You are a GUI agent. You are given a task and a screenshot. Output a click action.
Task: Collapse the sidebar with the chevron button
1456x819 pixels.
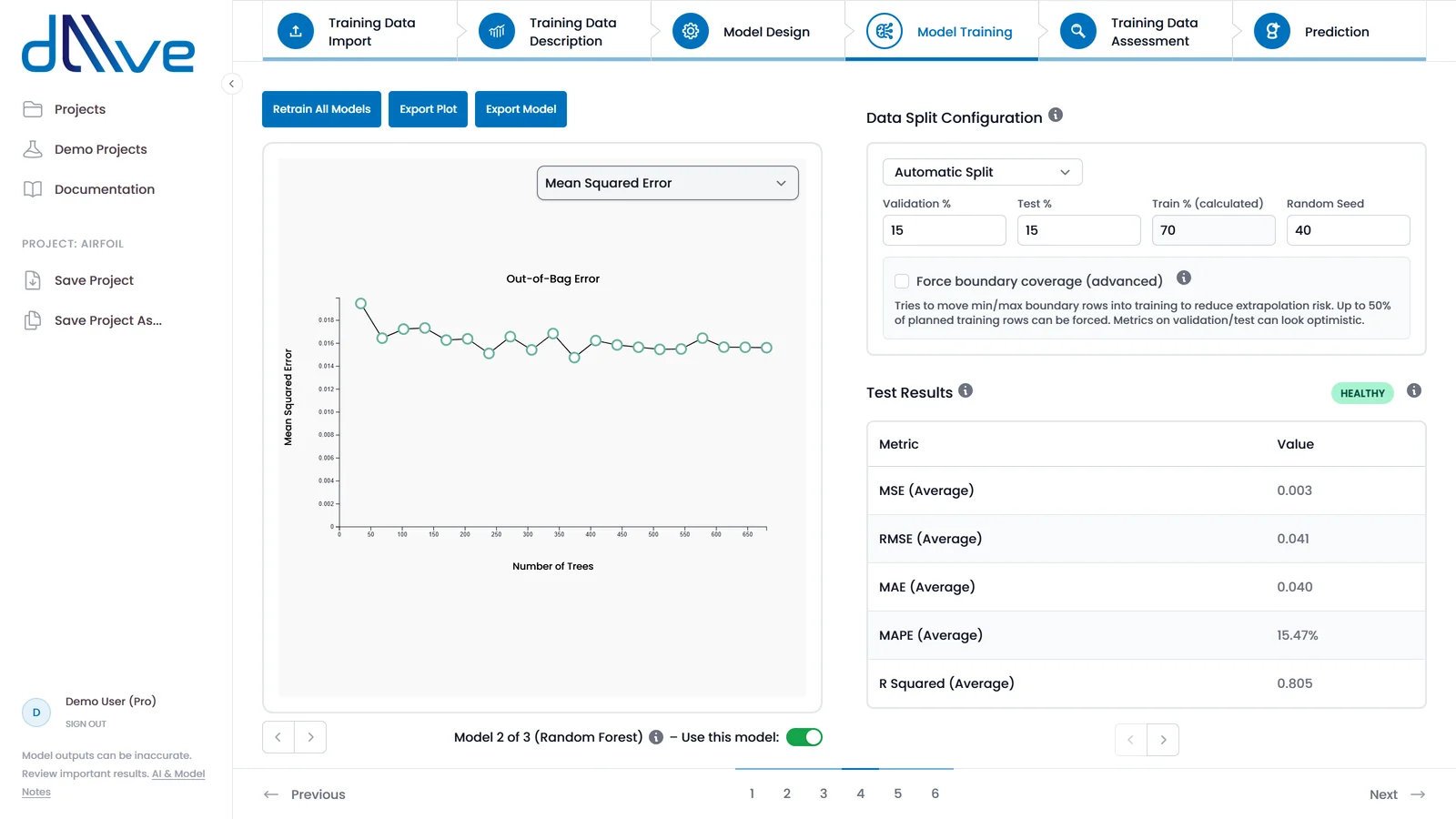coord(232,84)
